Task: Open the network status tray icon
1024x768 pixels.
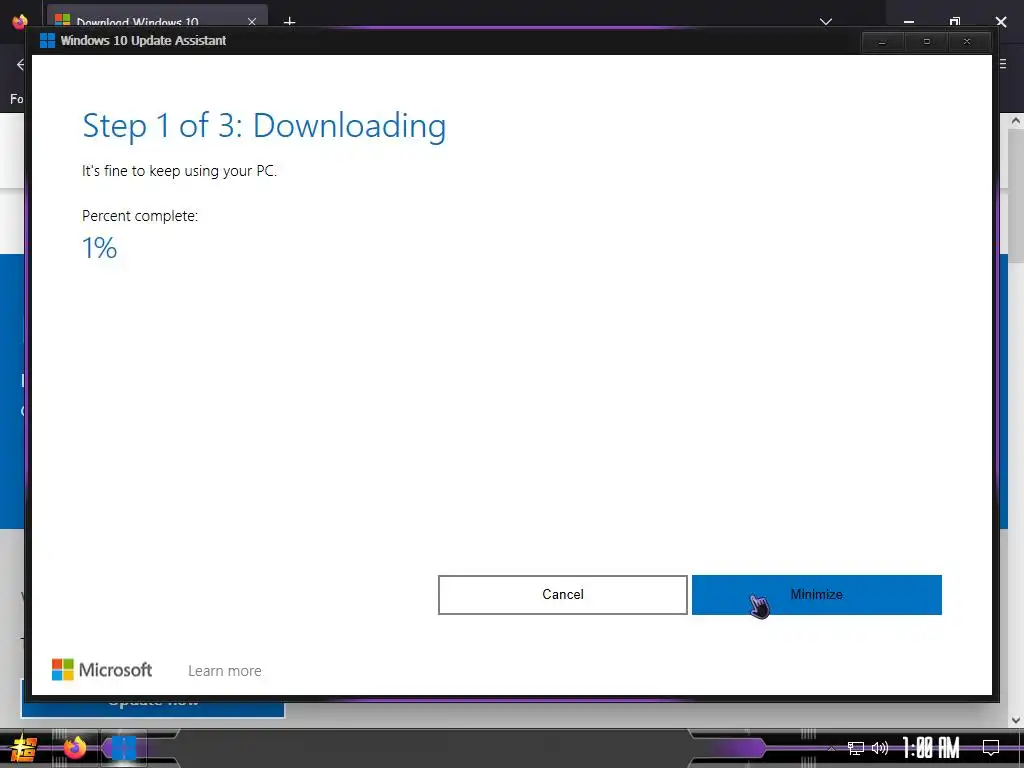Action: (x=856, y=748)
